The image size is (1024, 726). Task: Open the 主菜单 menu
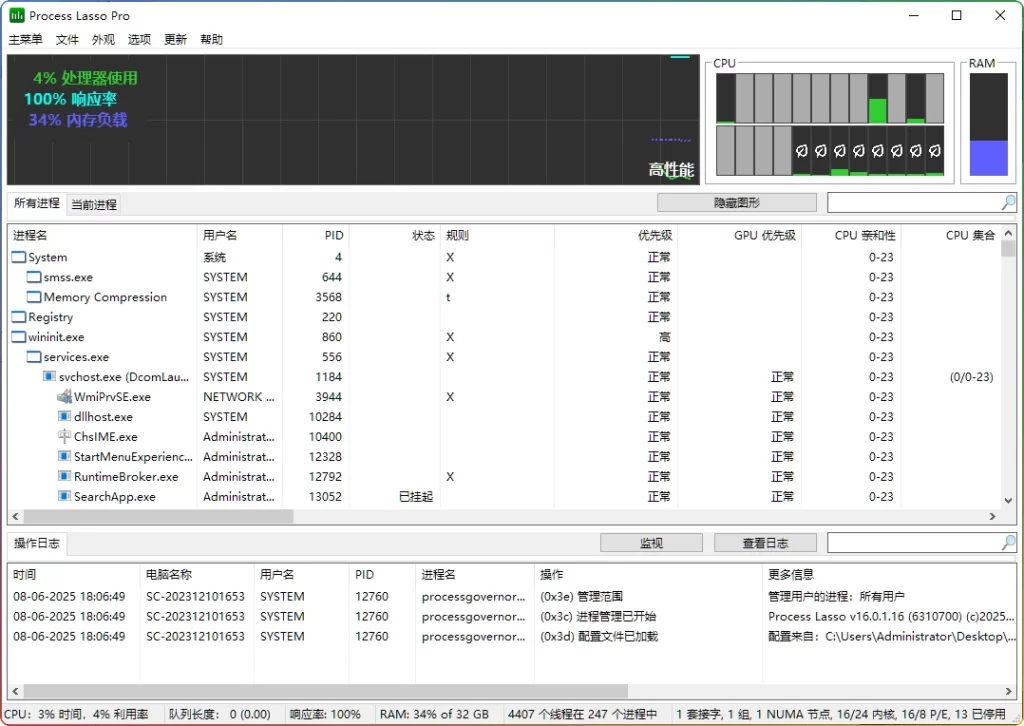pos(25,39)
